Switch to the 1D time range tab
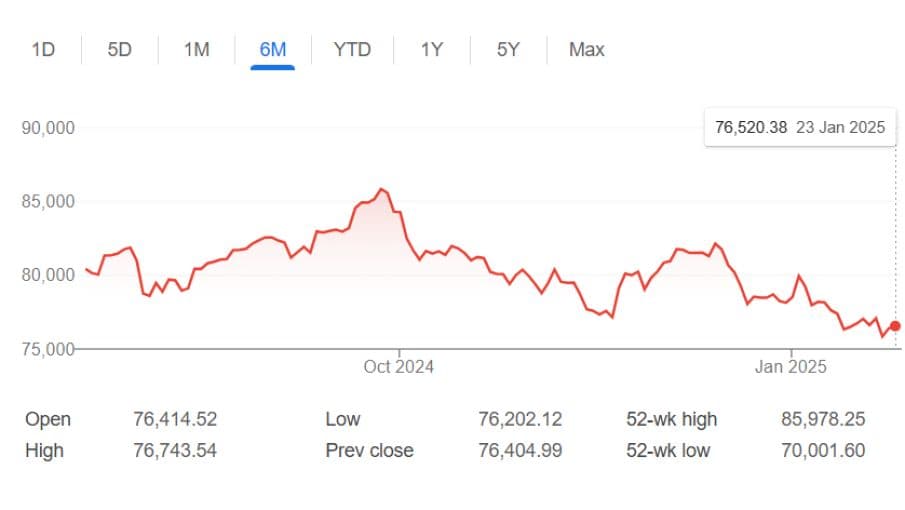Image resolution: width=905 pixels, height=510 pixels. click(43, 49)
